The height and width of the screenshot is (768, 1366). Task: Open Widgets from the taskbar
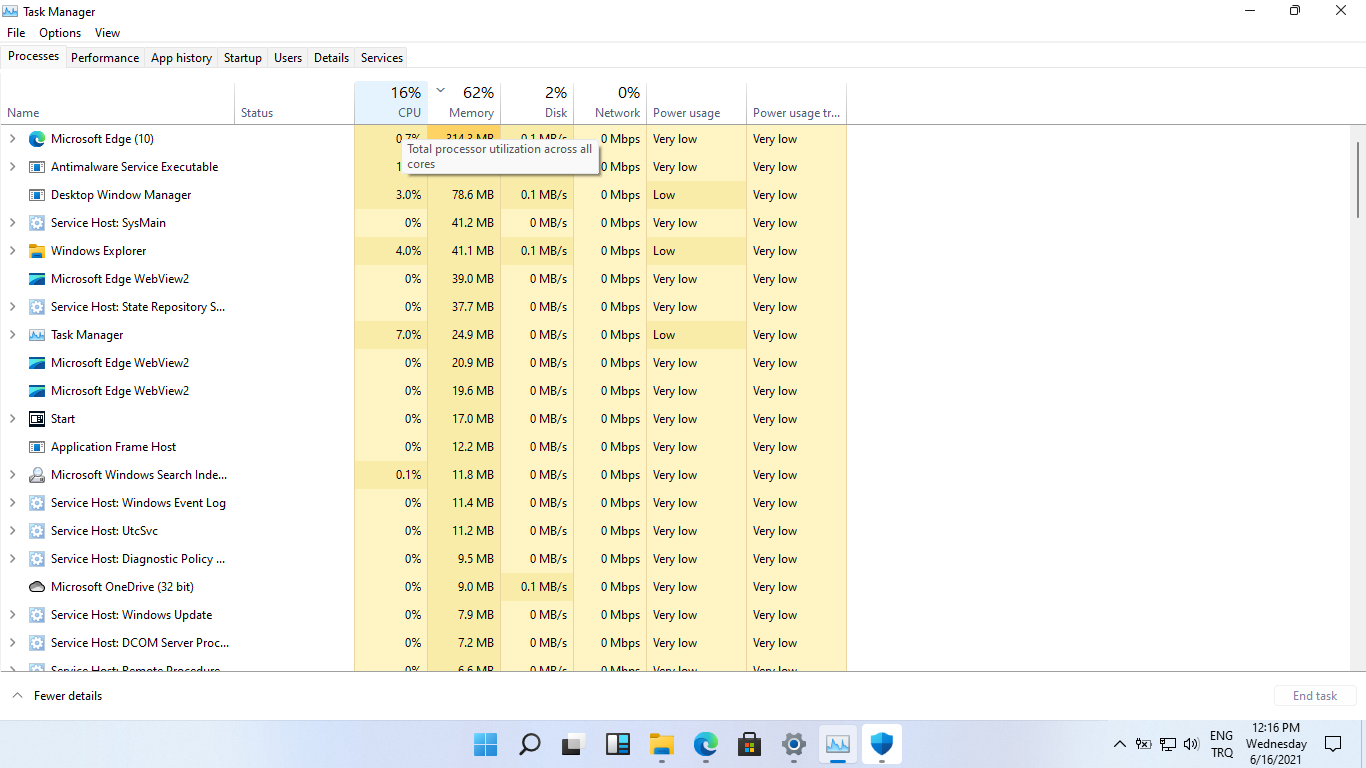[x=618, y=744]
